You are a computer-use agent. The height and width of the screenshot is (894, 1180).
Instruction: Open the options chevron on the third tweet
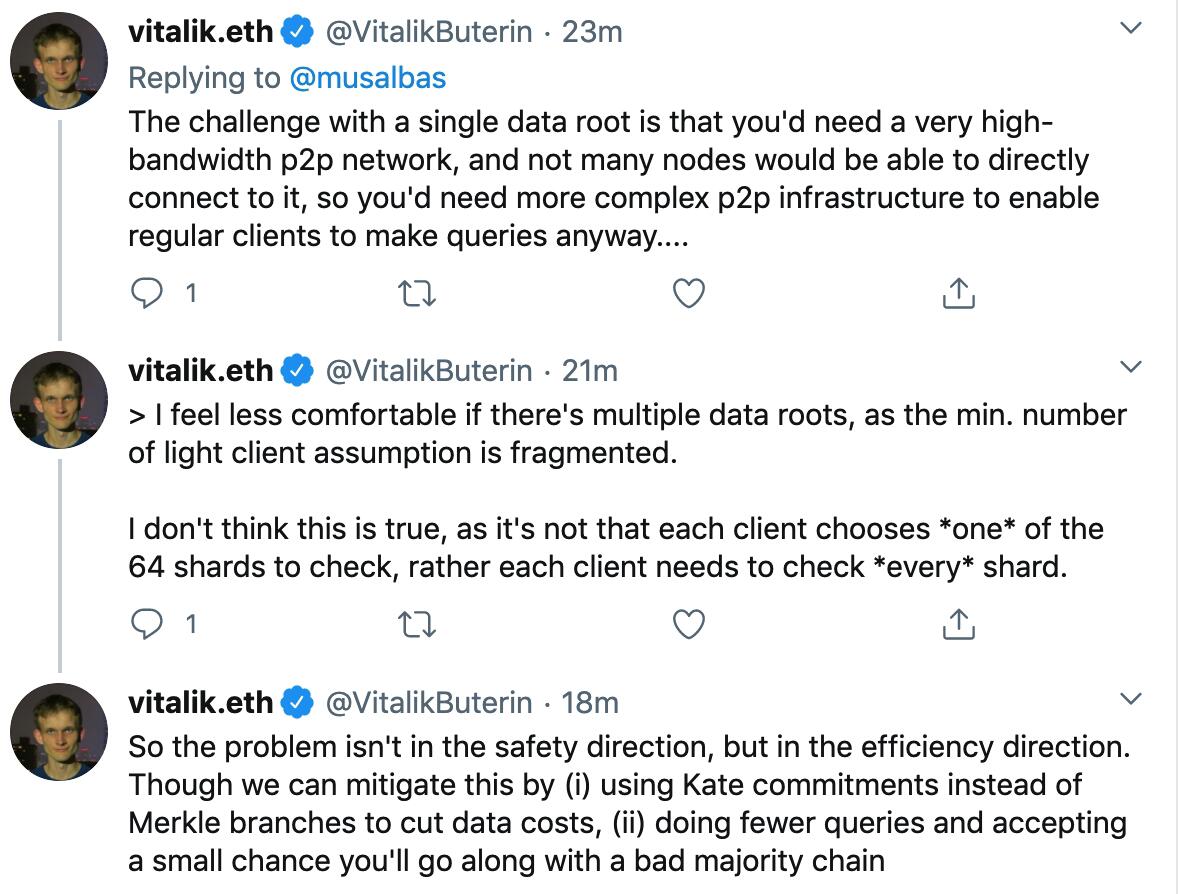pyautogui.click(x=1131, y=699)
